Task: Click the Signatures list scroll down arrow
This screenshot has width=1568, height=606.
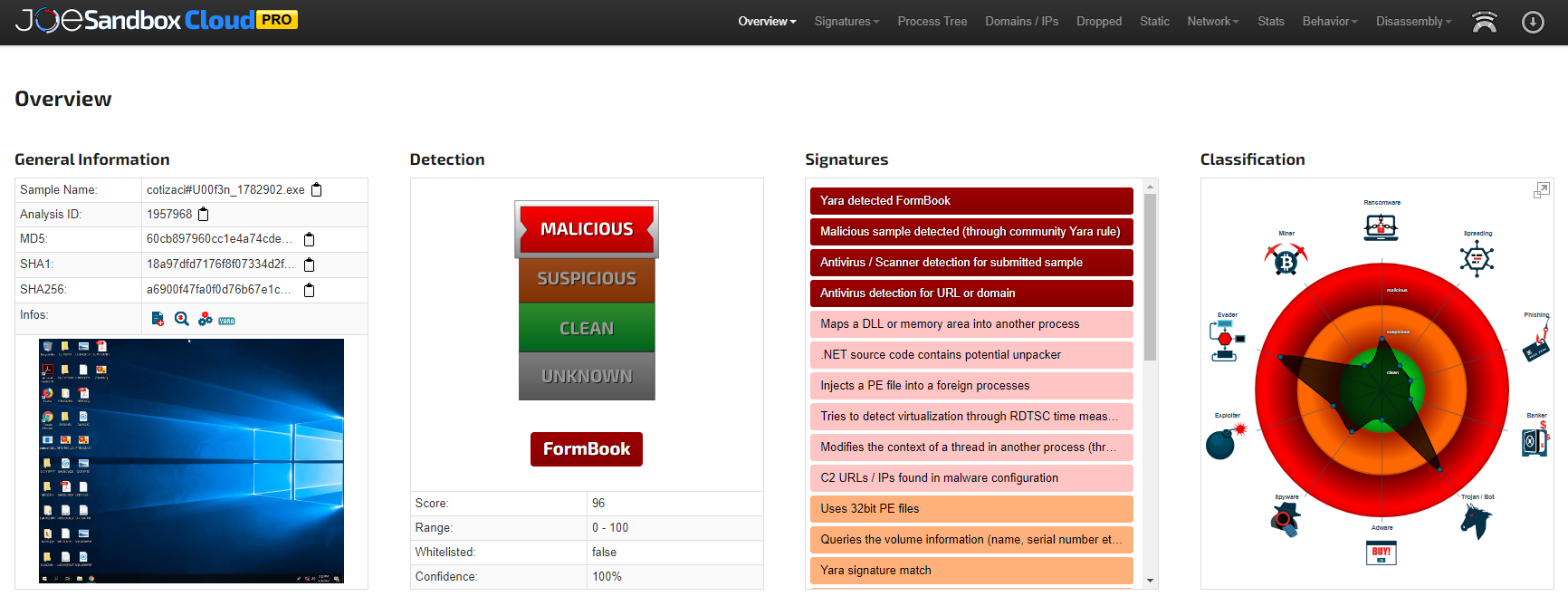Action: 1150,581
